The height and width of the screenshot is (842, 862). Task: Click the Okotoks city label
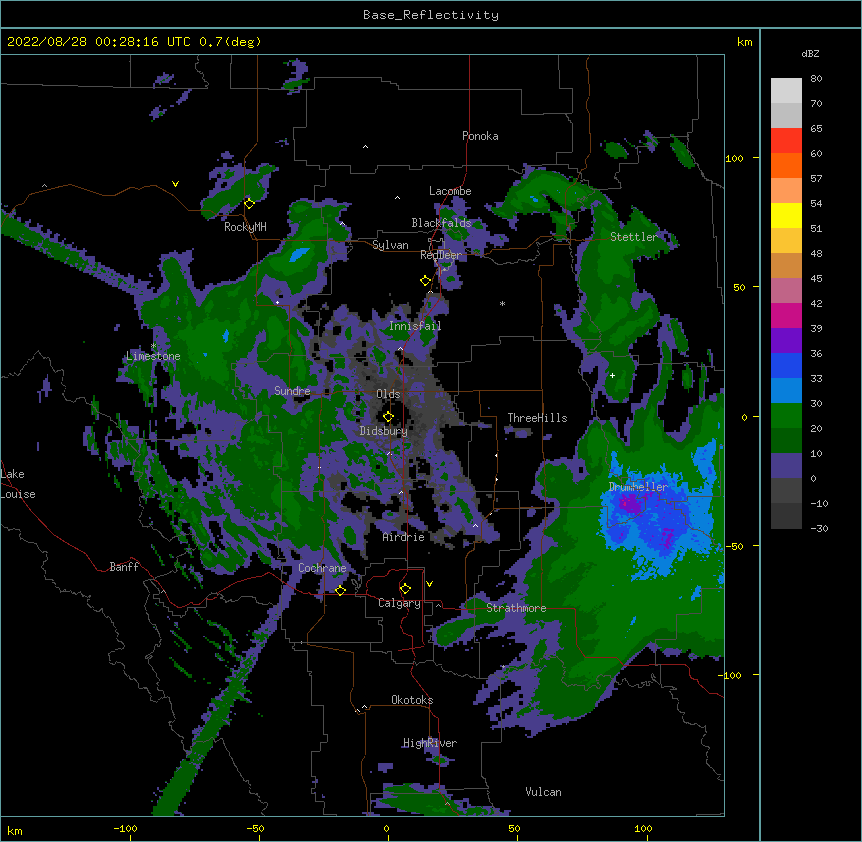coord(412,700)
